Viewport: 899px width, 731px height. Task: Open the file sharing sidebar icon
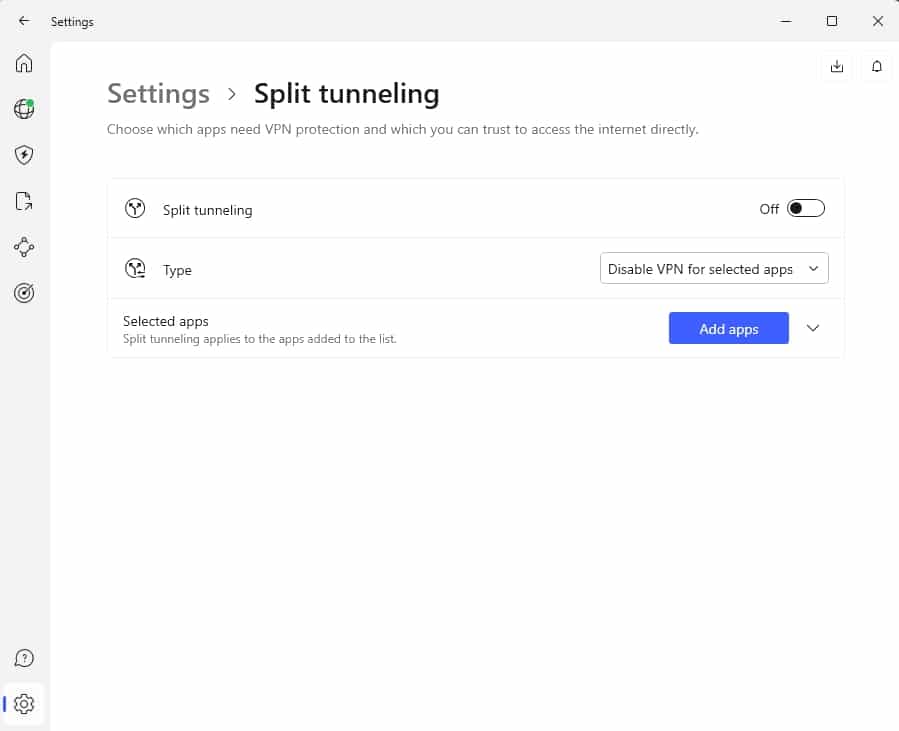click(24, 201)
